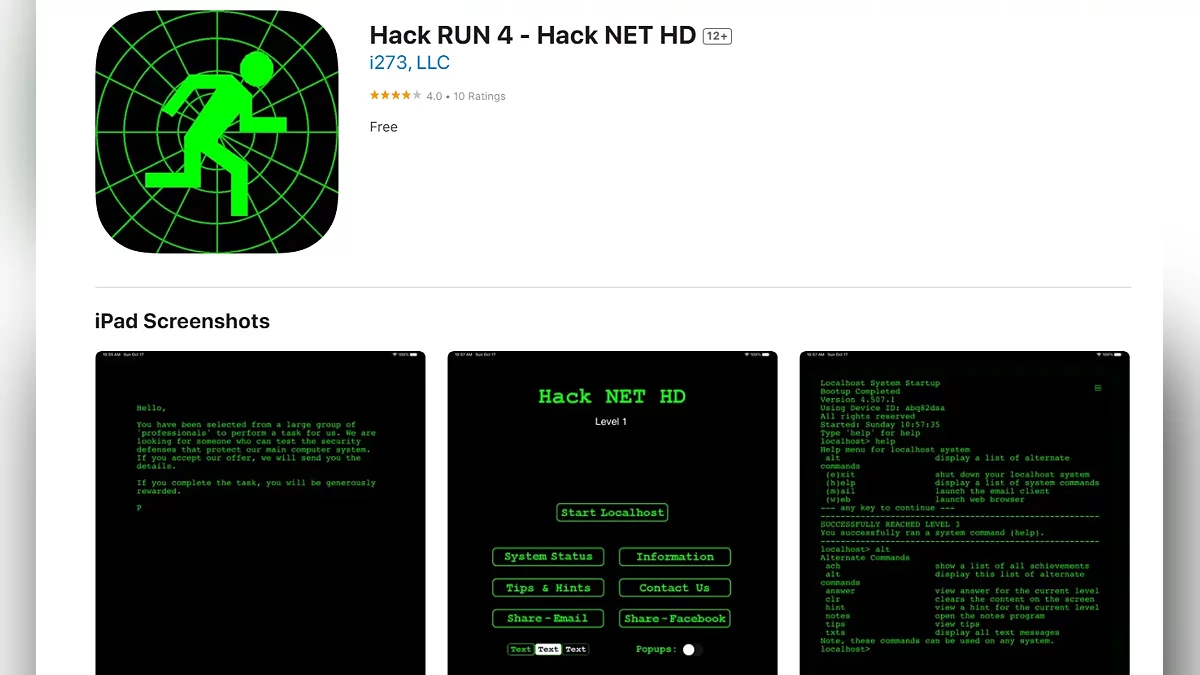1200x675 pixels.
Task: Click the iPad Screenshots heading
Action: [182, 321]
